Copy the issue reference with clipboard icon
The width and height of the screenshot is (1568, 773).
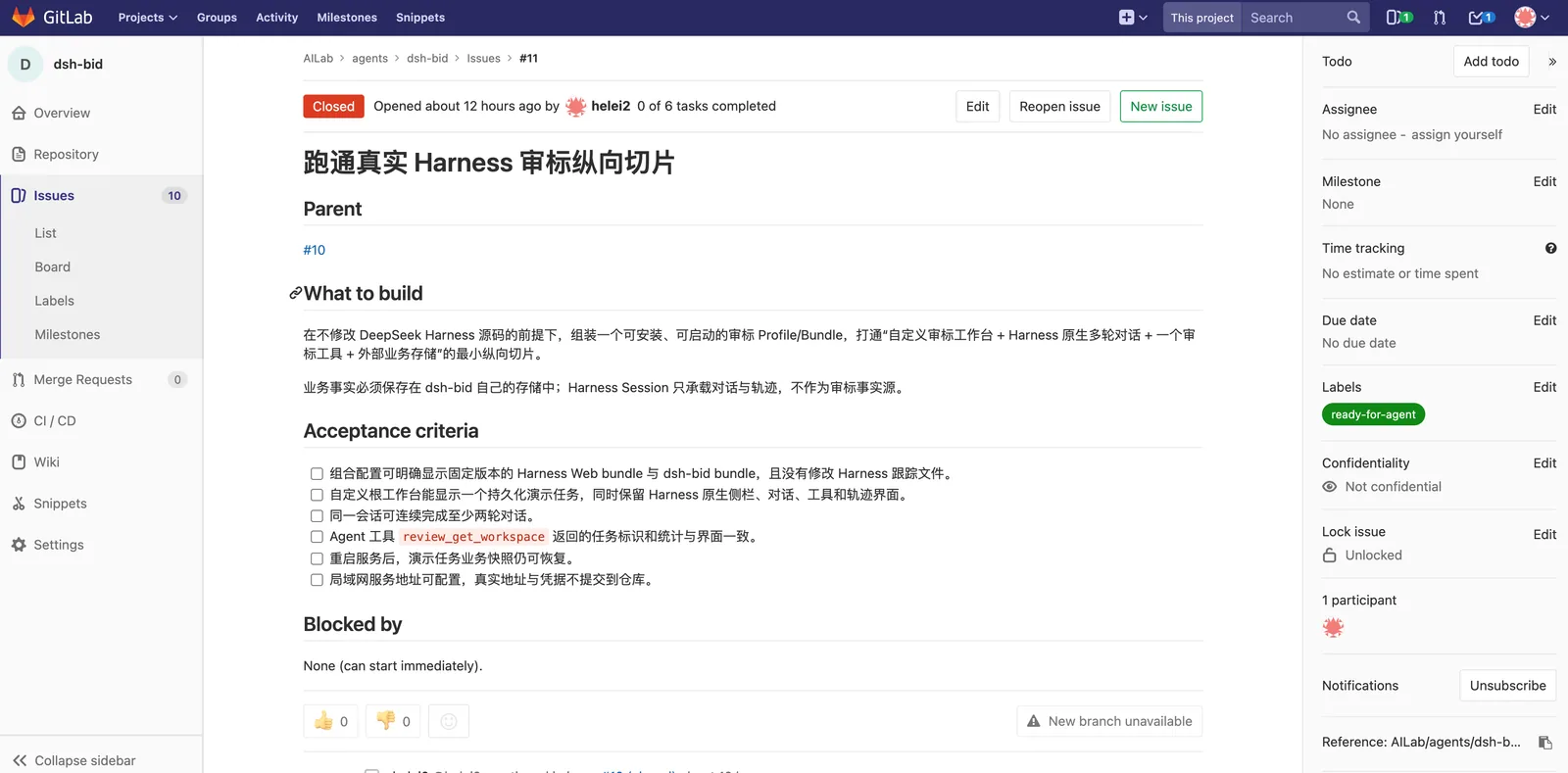tap(1545, 743)
